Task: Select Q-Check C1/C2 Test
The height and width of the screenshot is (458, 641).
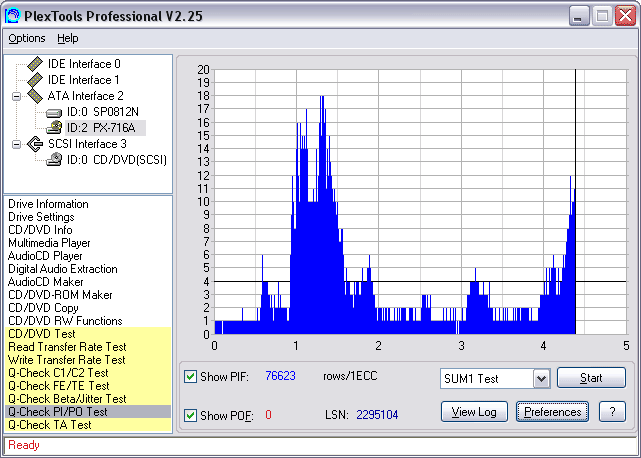Action: click(x=88, y=373)
